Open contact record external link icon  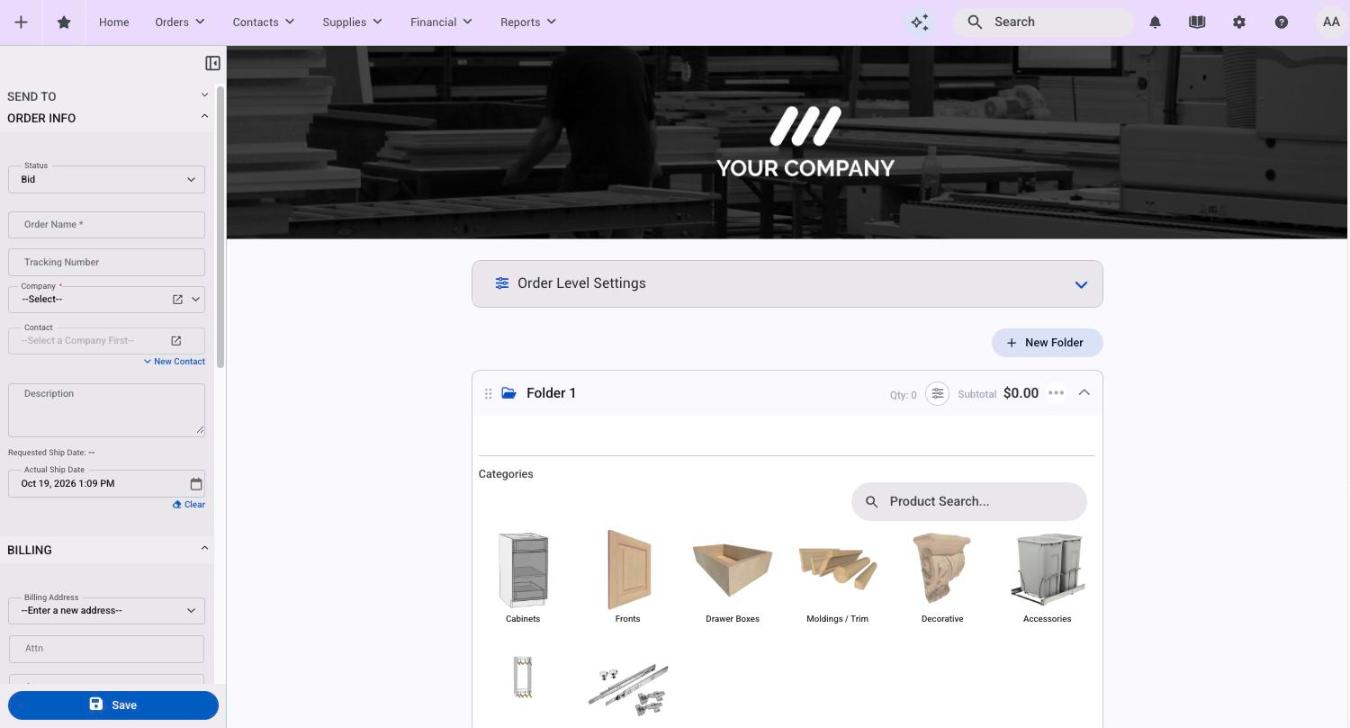(176, 341)
